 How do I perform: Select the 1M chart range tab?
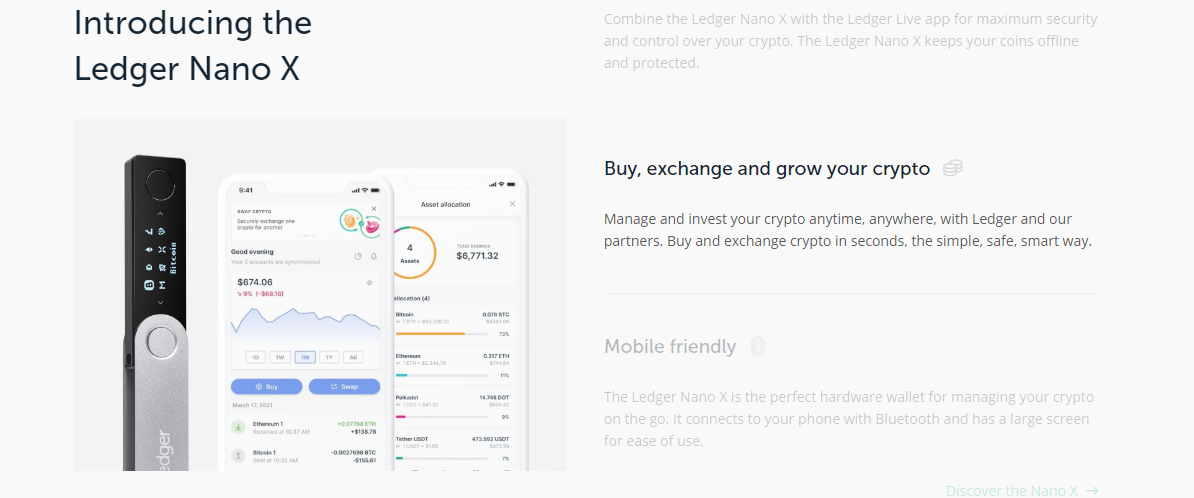(305, 357)
